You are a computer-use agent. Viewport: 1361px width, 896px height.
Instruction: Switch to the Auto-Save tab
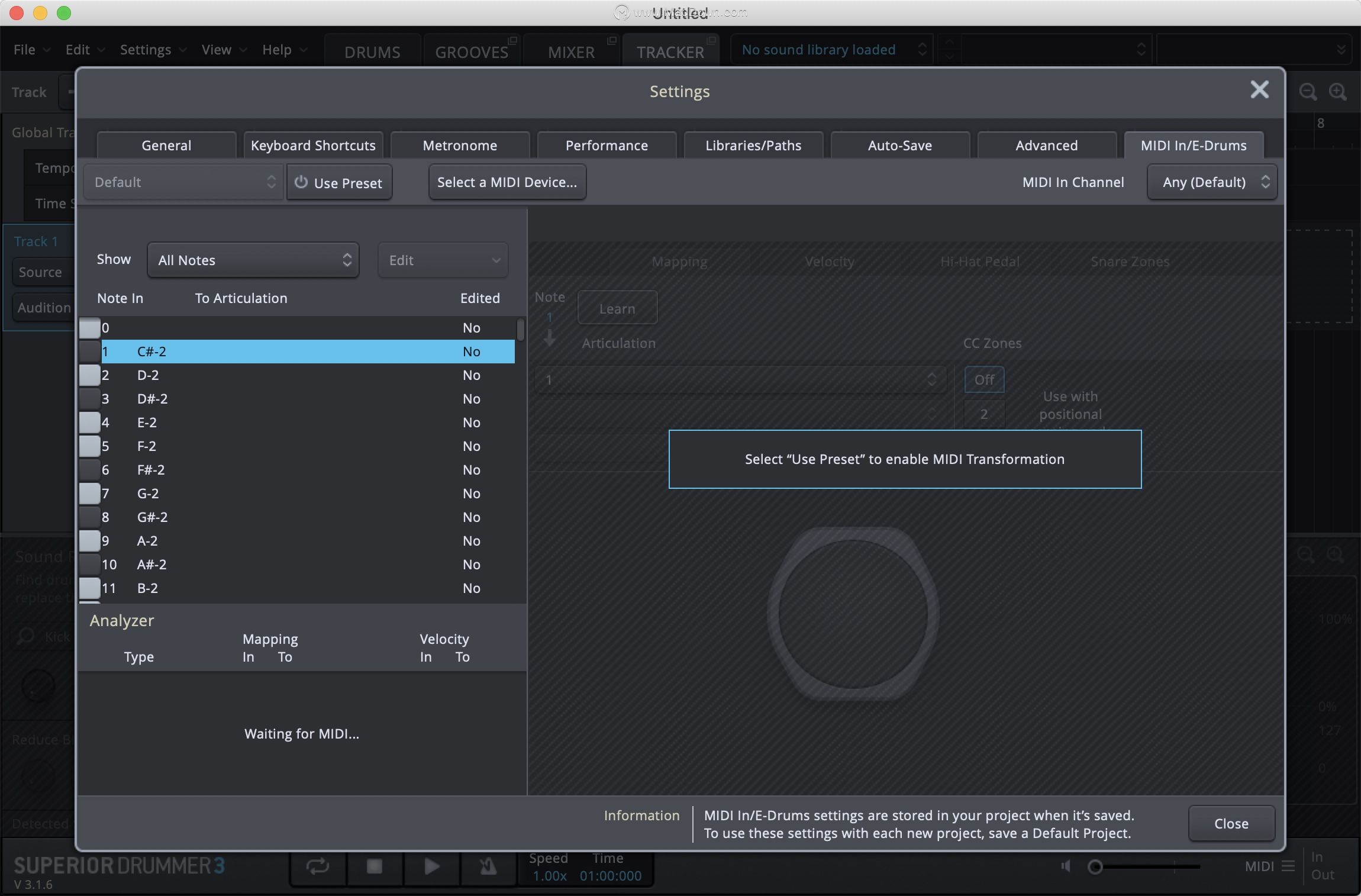click(900, 146)
